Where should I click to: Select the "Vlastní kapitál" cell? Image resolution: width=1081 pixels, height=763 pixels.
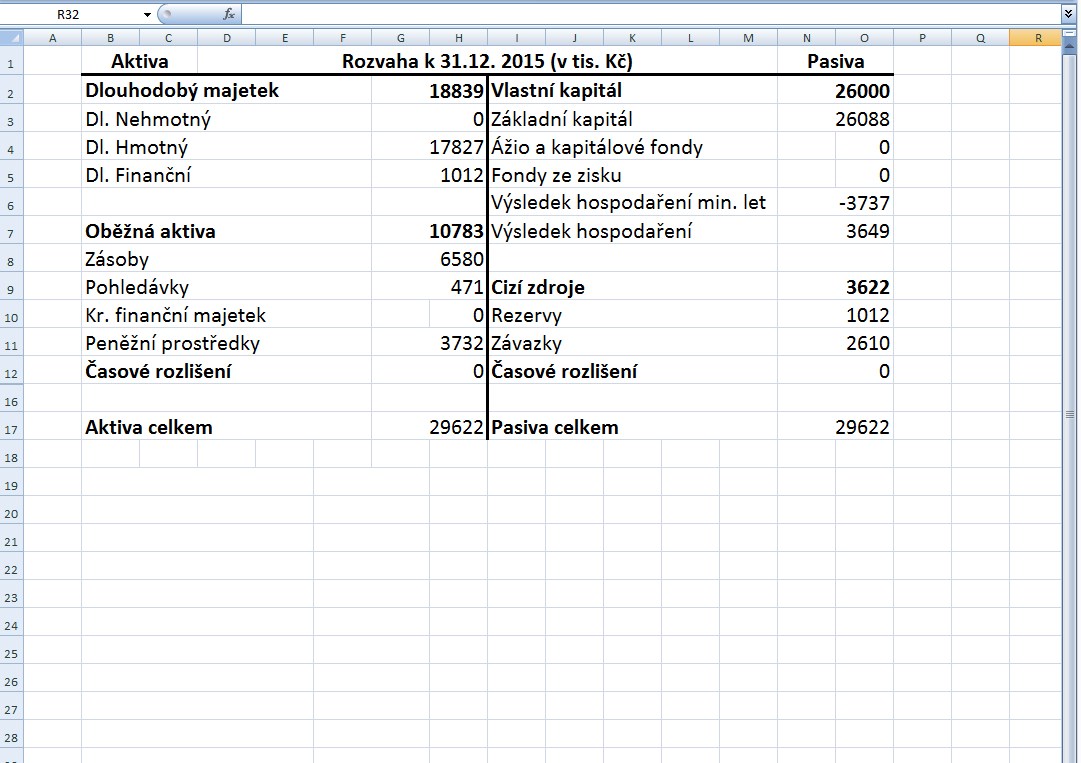click(x=633, y=90)
